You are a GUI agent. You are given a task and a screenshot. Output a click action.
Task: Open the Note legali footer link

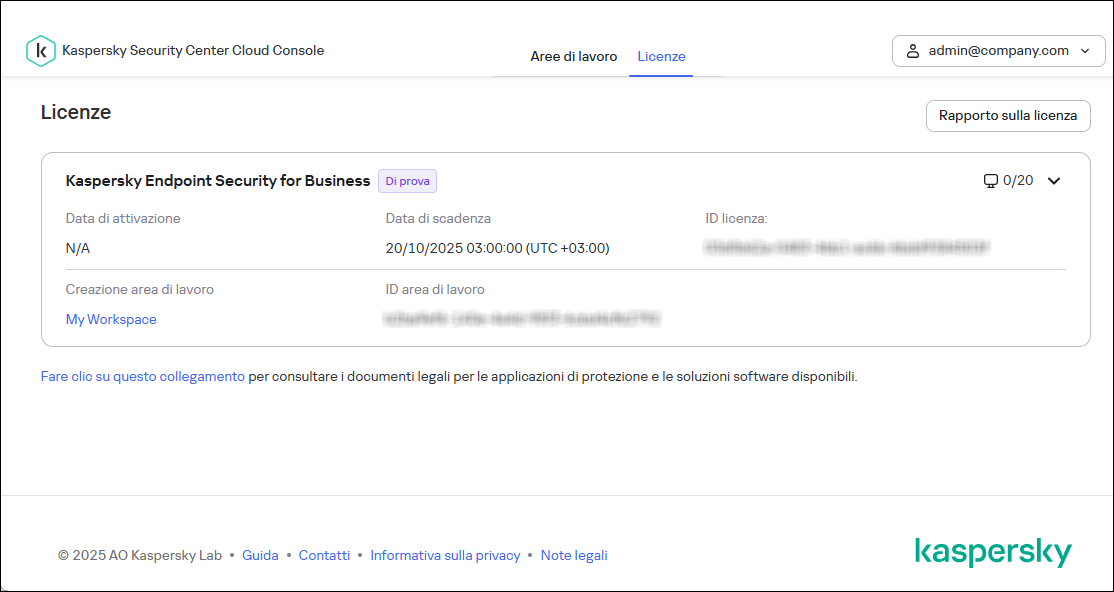point(574,555)
